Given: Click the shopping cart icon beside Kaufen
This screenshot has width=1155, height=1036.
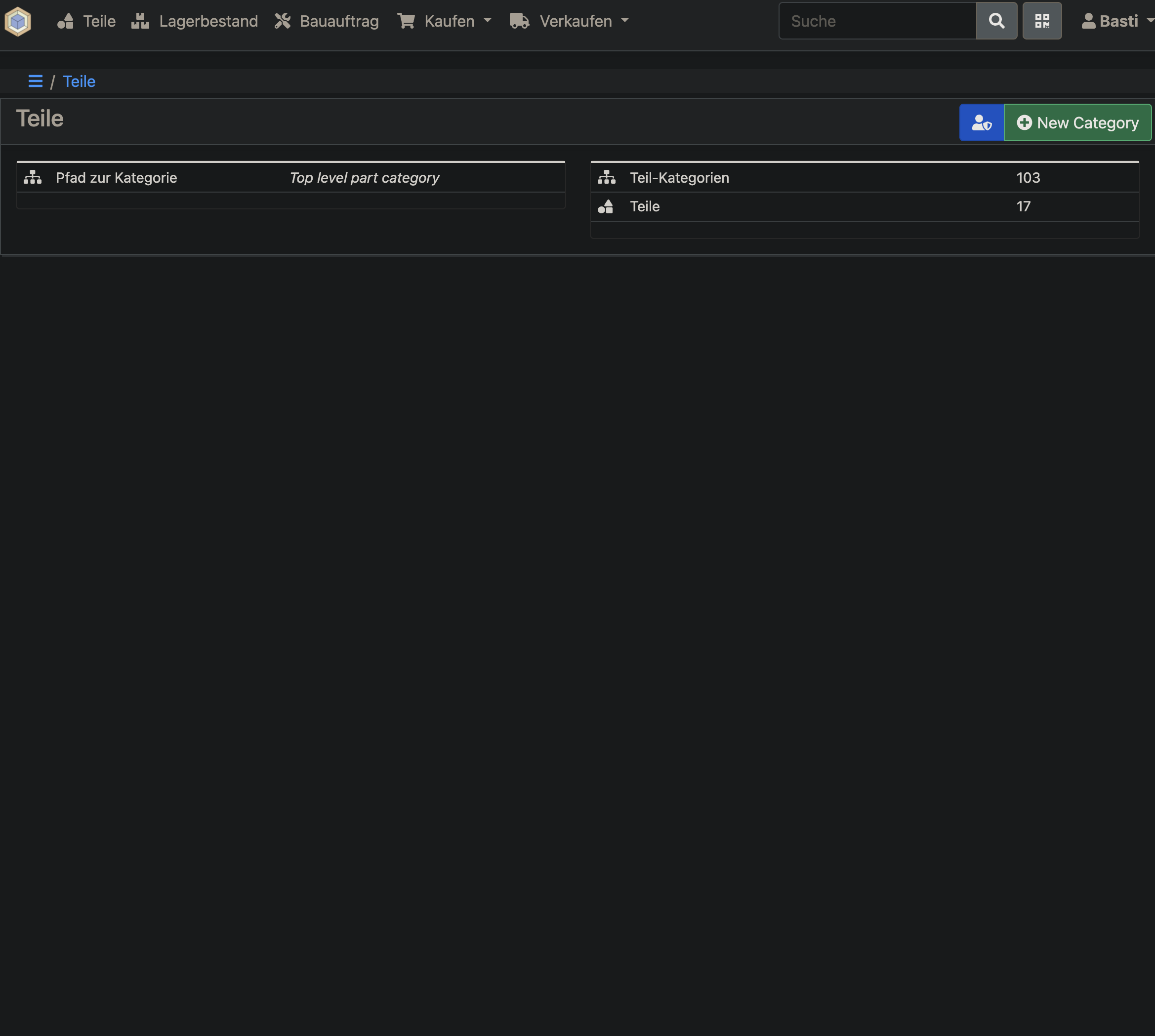Looking at the screenshot, I should pos(406,21).
